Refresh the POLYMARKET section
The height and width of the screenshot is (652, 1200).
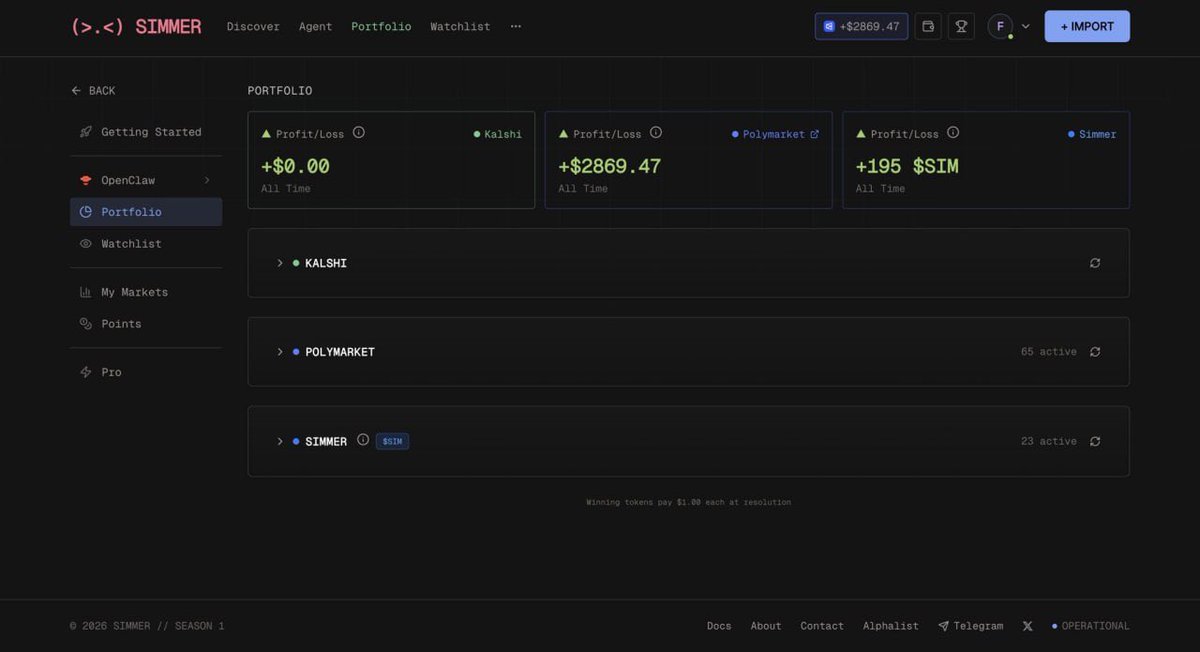pyautogui.click(x=1095, y=352)
